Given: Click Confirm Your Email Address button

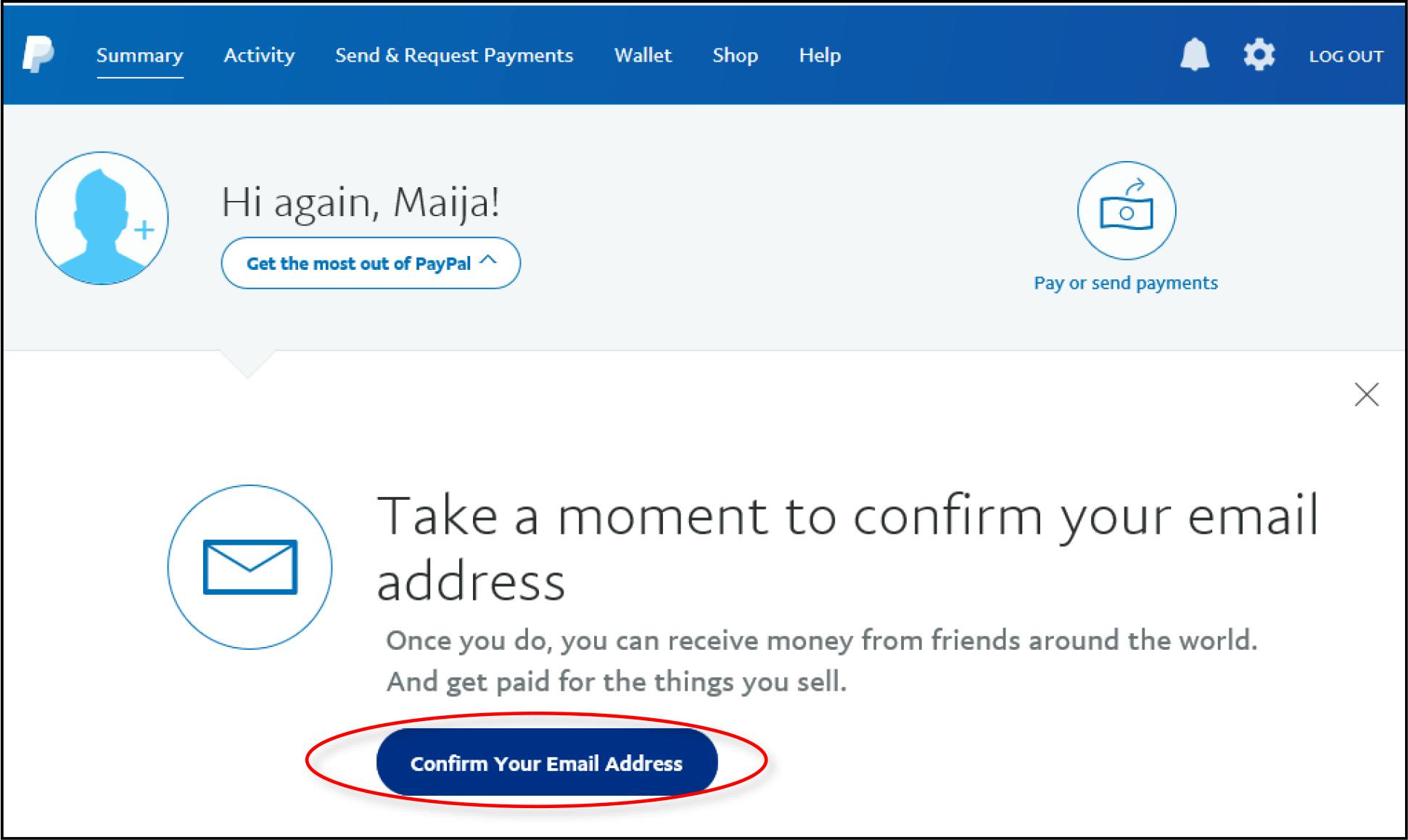Looking at the screenshot, I should pyautogui.click(x=547, y=762).
